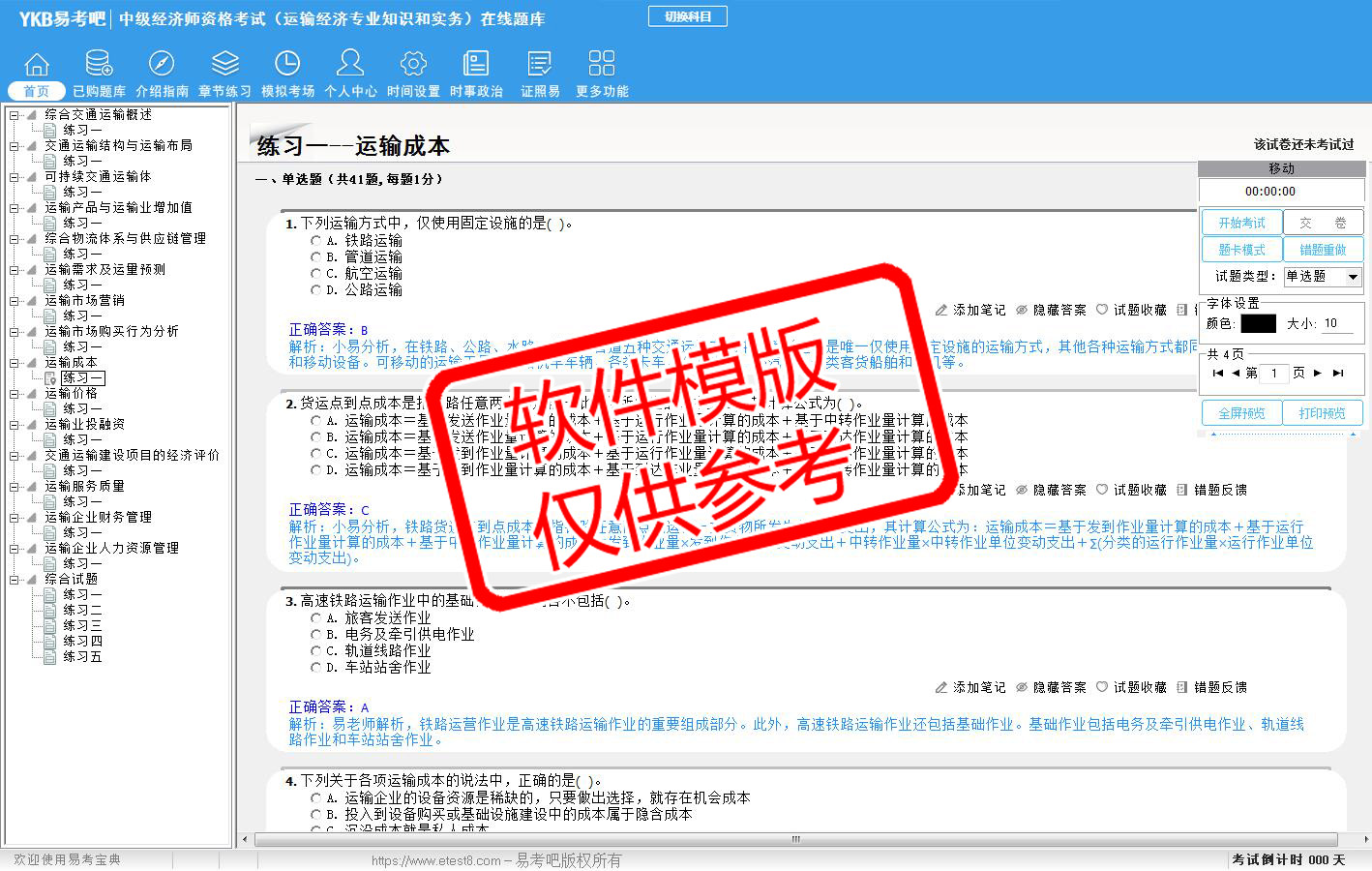
Task: Select option B 电务及牵引供电作业 for question 3
Action: click(315, 635)
